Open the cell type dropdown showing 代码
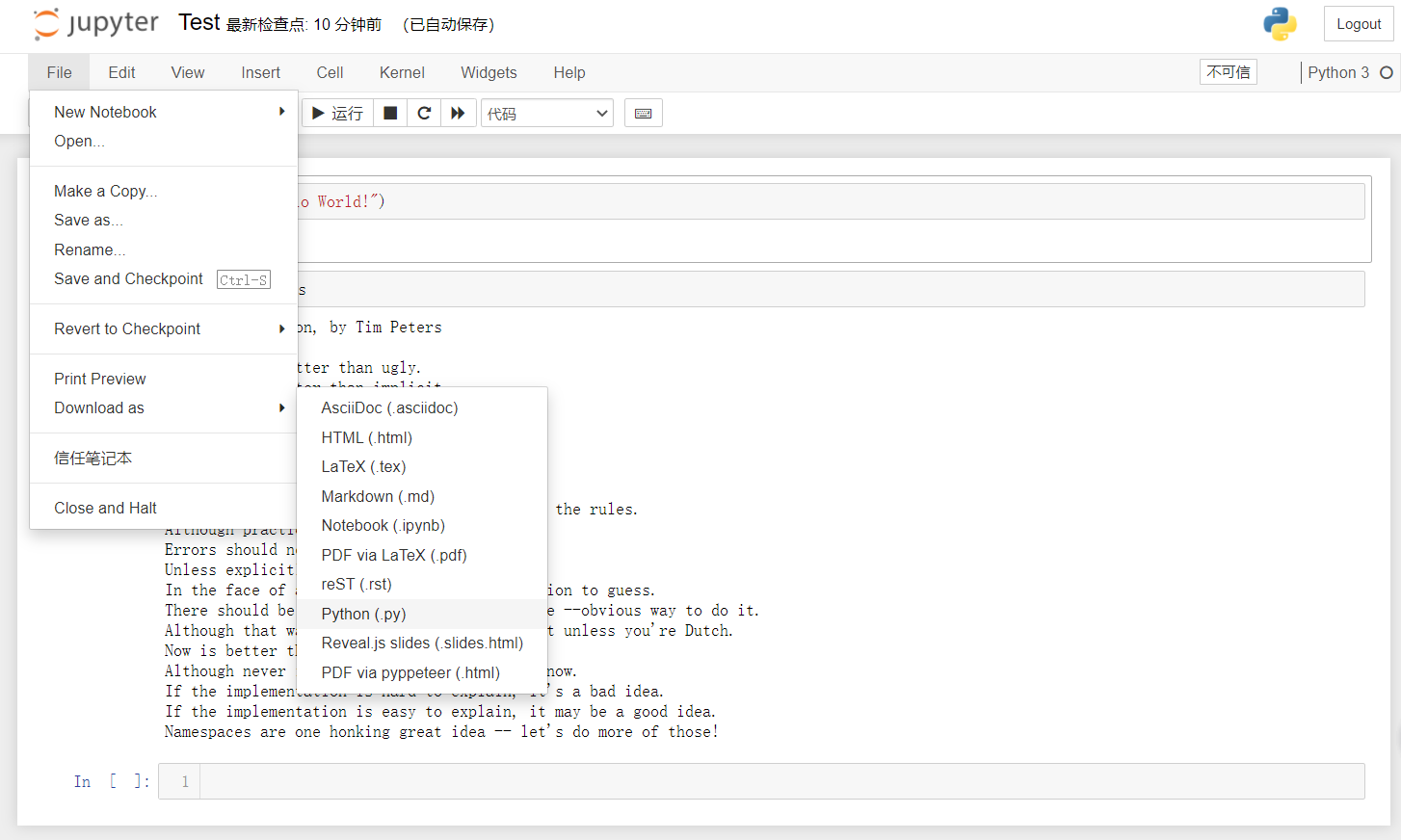Image resolution: width=1401 pixels, height=840 pixels. 546,113
